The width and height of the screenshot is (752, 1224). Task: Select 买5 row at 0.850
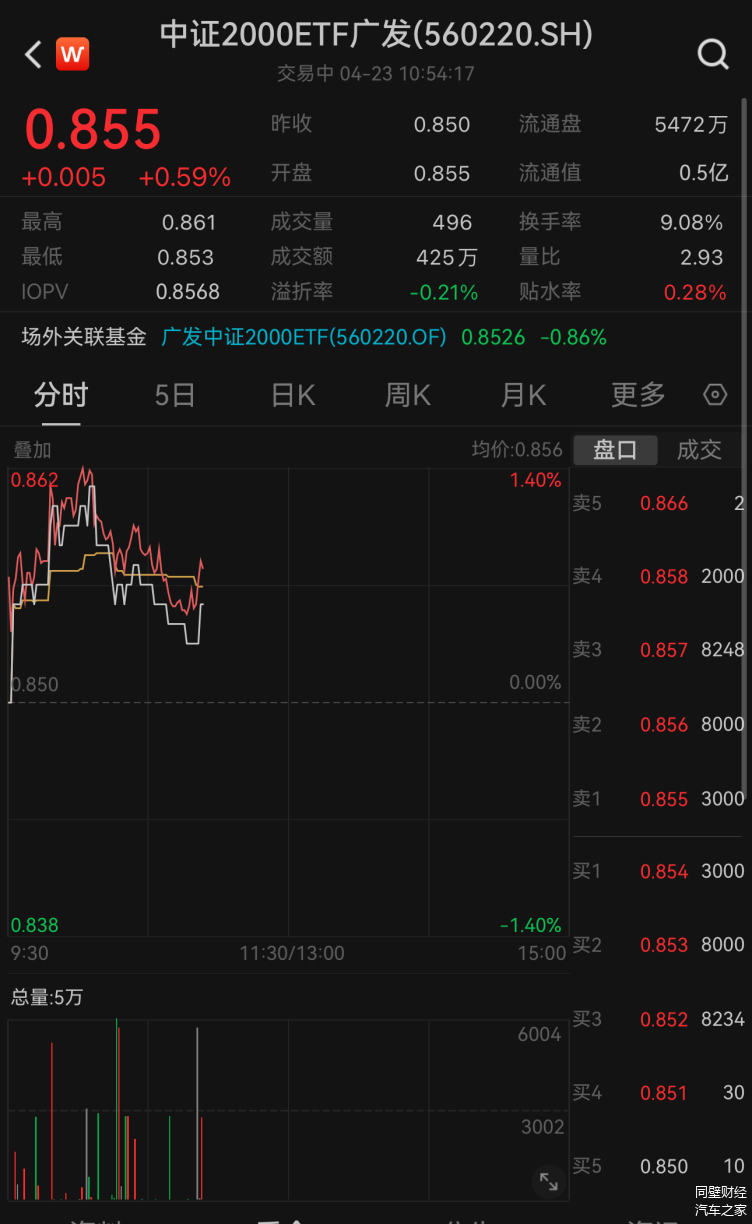658,1166
